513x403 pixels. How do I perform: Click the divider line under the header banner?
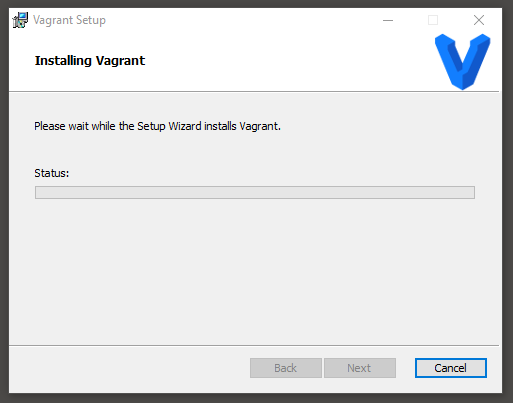[x=254, y=91]
